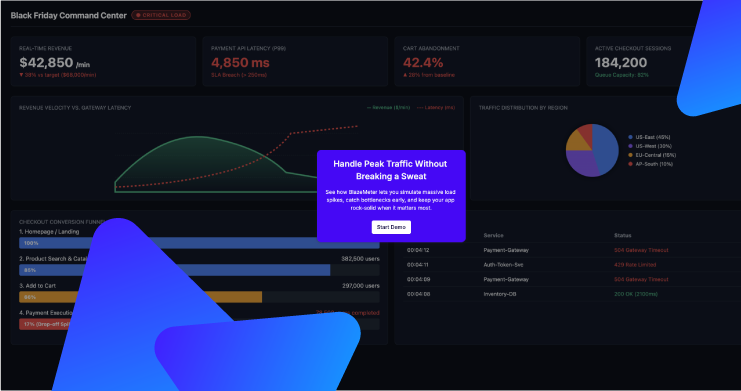741x391 pixels.
Task: Click the Start Demo button
Action: [391, 227]
